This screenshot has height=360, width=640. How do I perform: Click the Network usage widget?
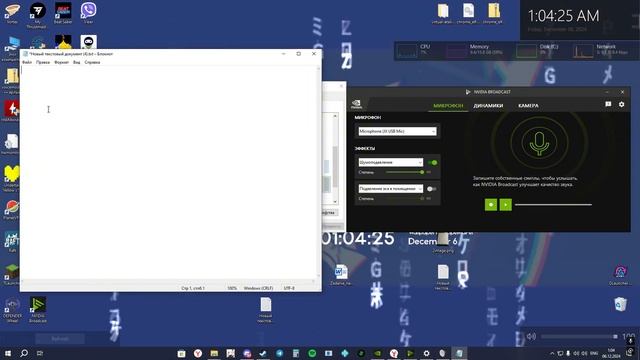(x=600, y=51)
